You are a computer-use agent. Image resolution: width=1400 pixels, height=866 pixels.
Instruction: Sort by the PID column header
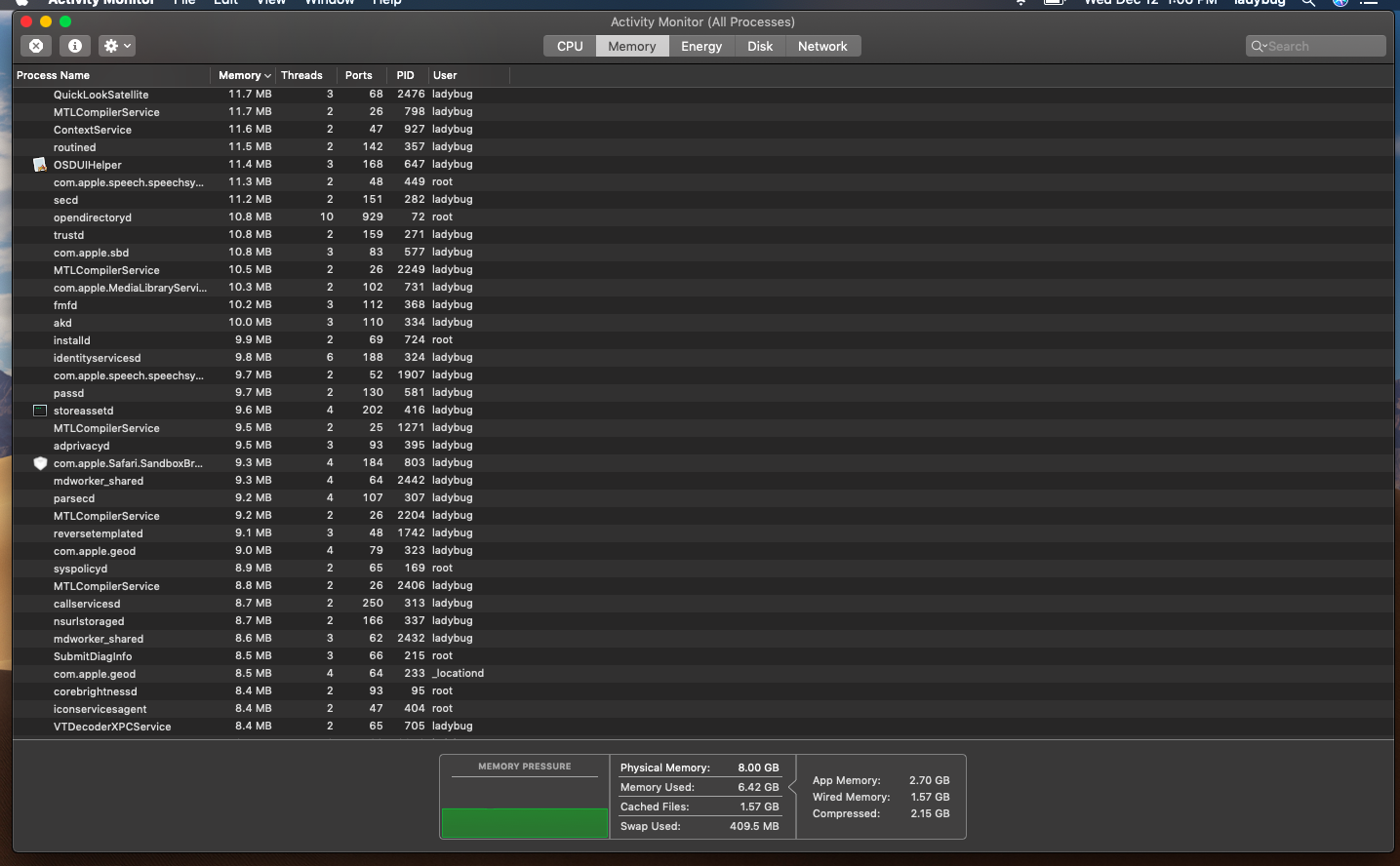pos(407,75)
